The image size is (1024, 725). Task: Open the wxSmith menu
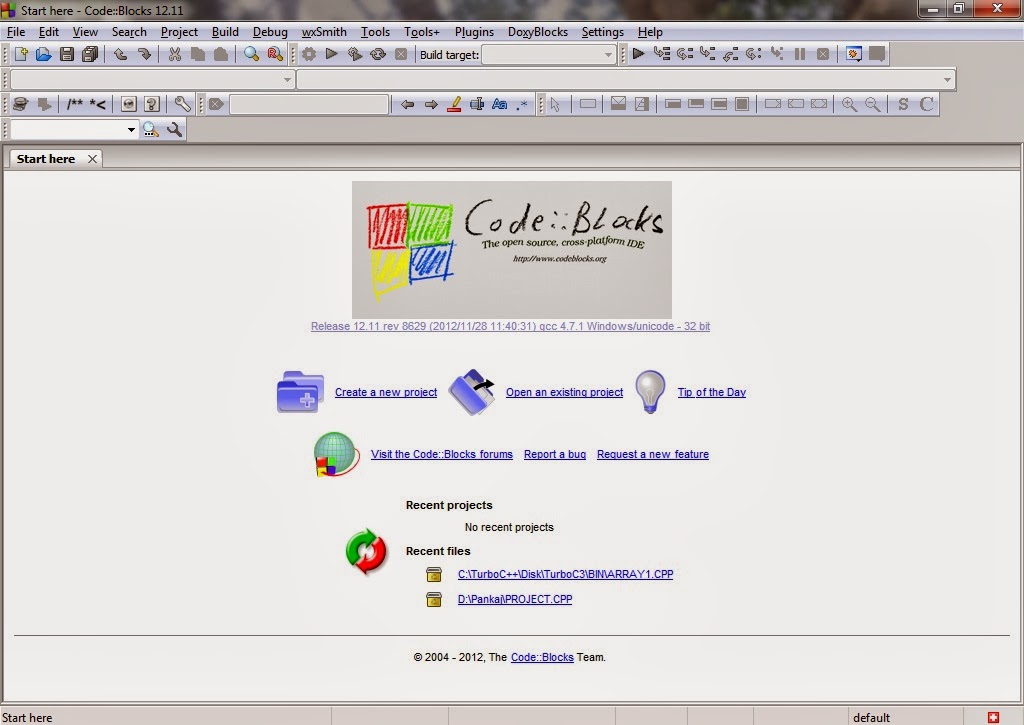(323, 32)
